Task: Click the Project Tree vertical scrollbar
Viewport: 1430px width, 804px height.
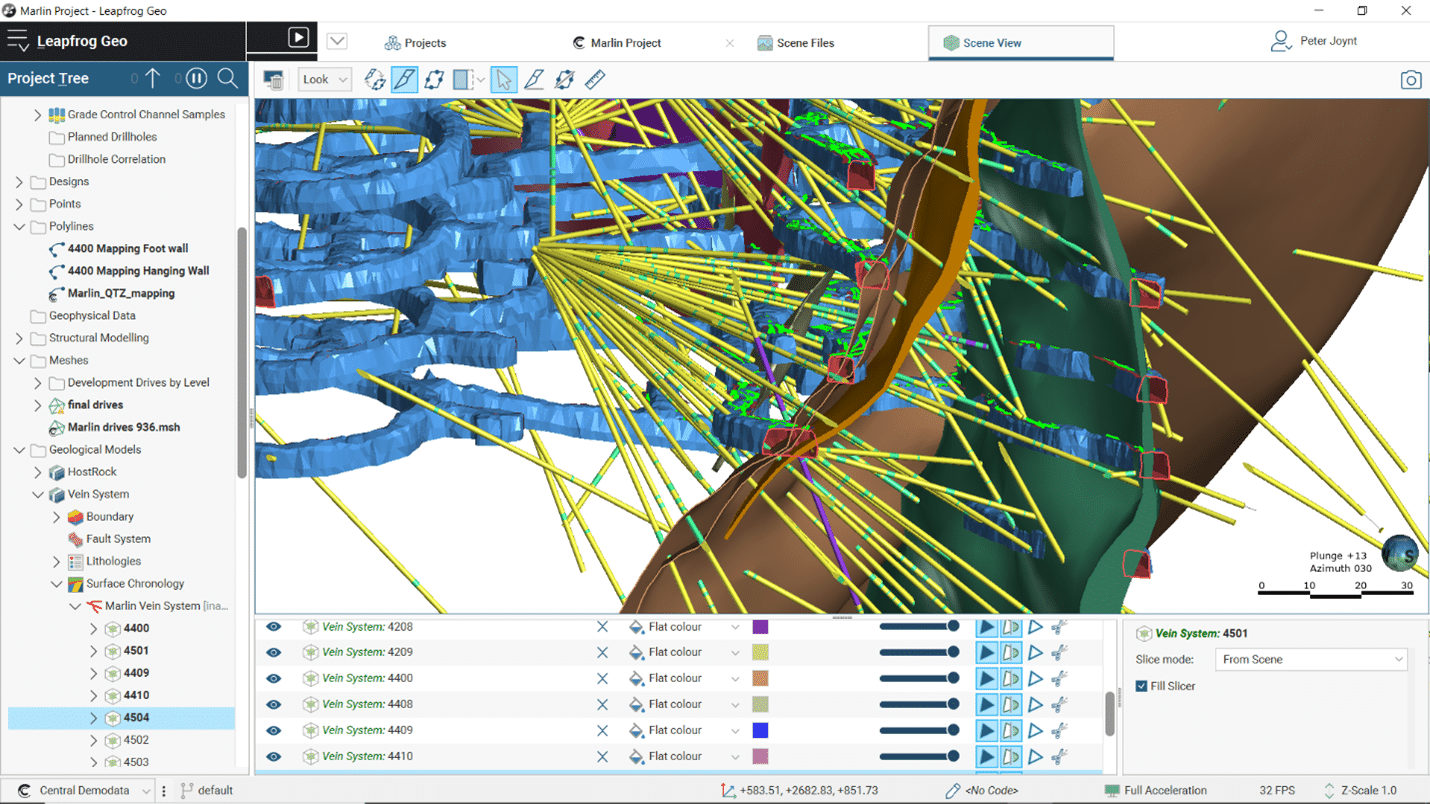Action: [241, 354]
